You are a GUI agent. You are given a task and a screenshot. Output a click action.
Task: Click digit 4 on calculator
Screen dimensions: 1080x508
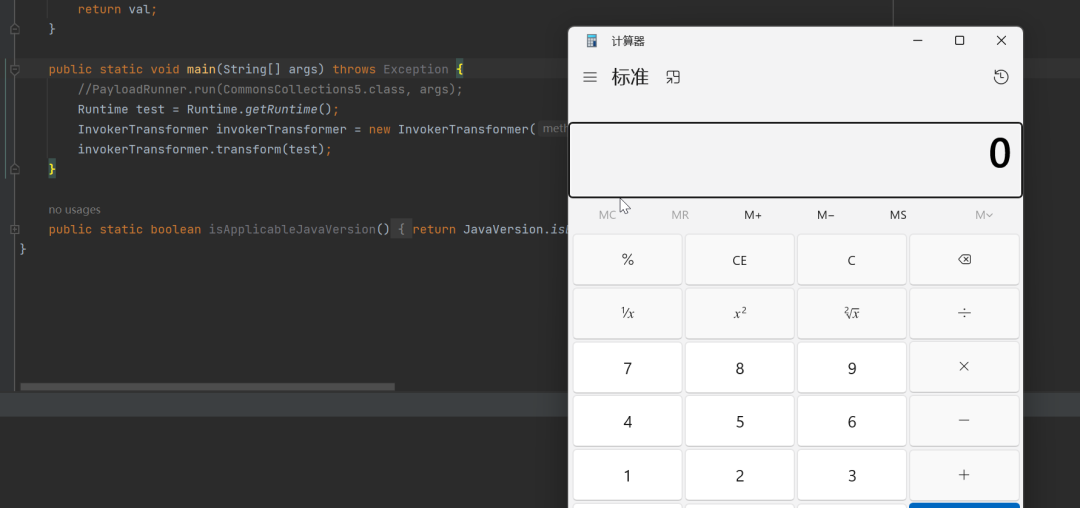click(627, 421)
